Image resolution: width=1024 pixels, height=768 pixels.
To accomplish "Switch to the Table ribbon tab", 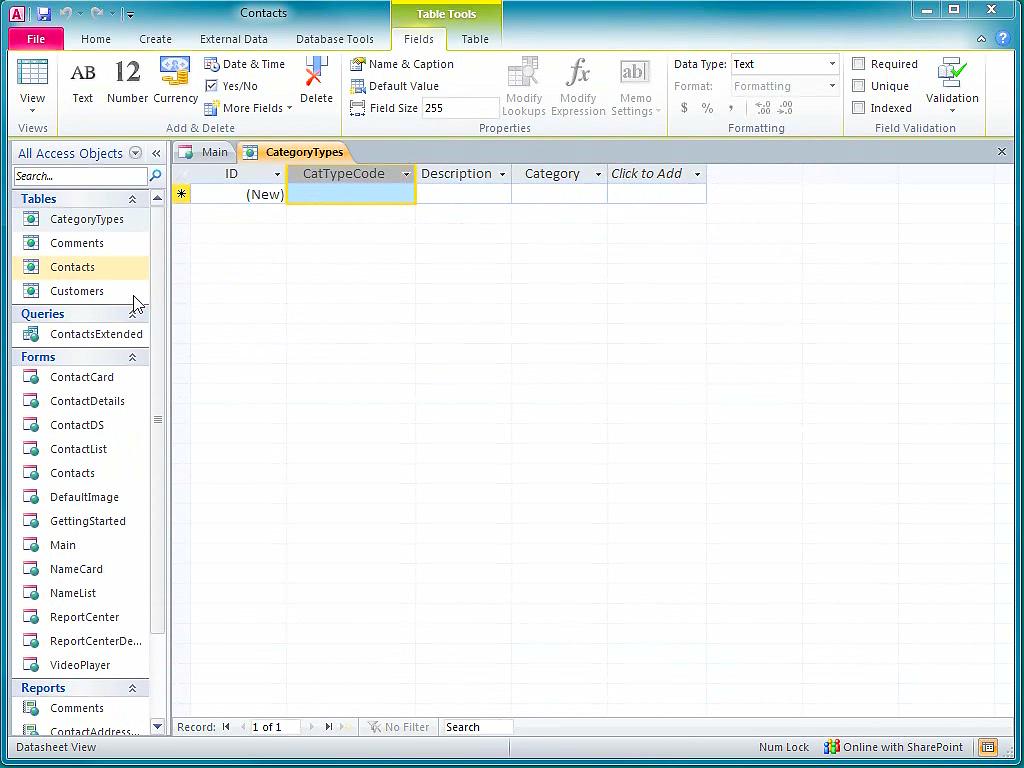I will 475,39.
